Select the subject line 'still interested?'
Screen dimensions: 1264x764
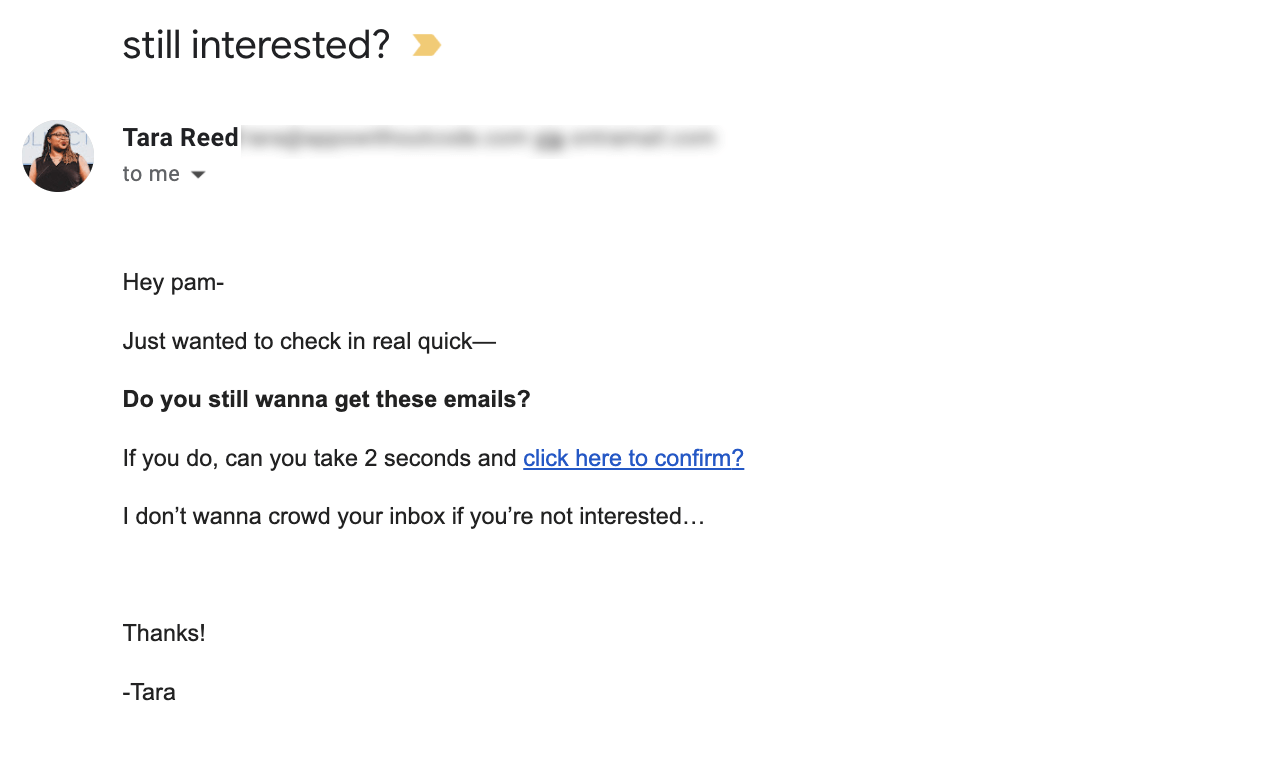[253, 44]
